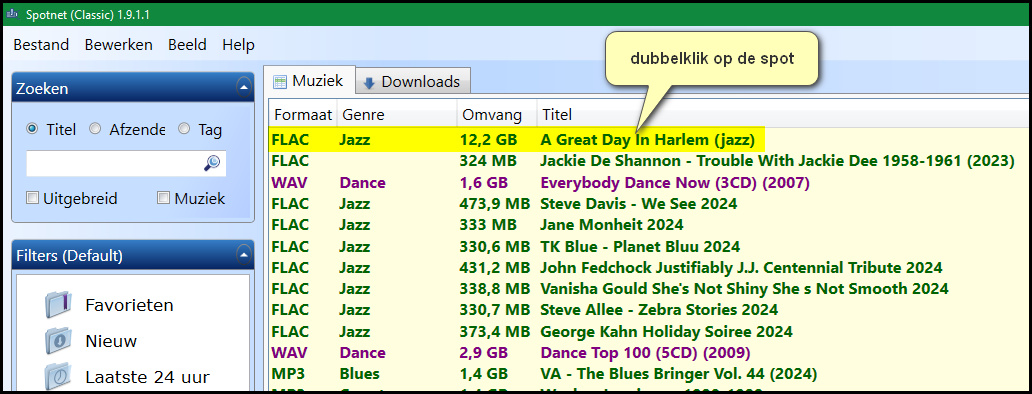Open the Help menu
1032x394 pixels.
tap(238, 45)
